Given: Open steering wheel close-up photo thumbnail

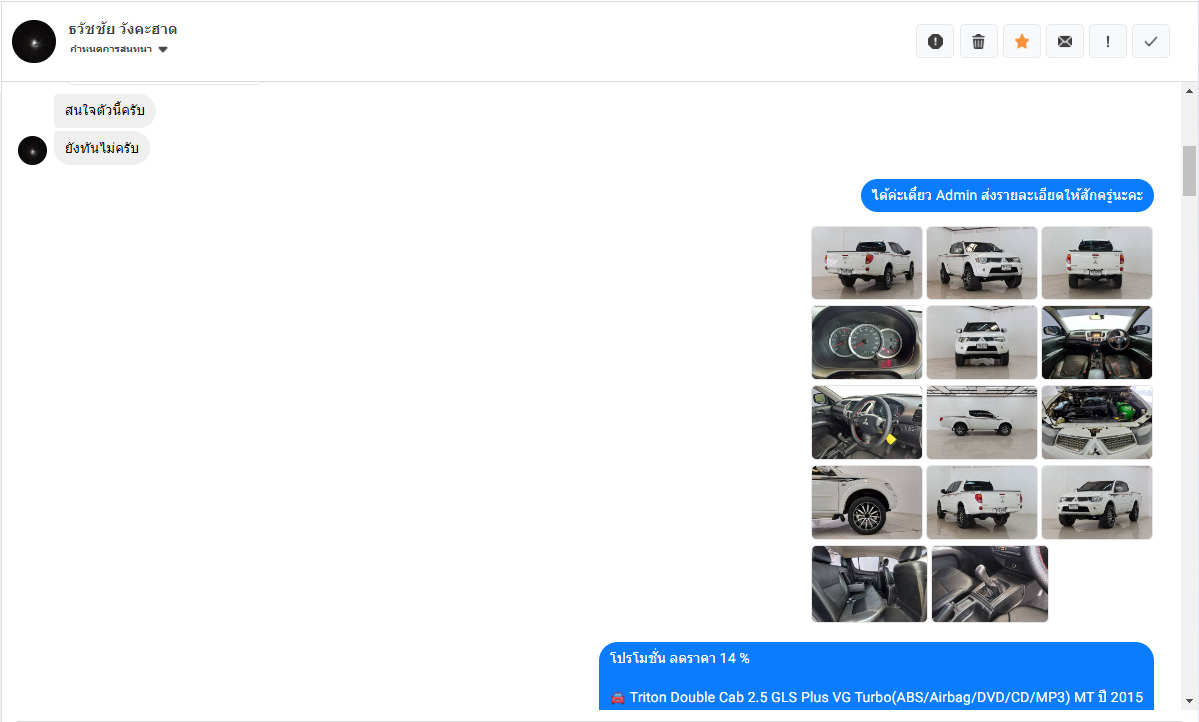Looking at the screenshot, I should click(x=866, y=422).
